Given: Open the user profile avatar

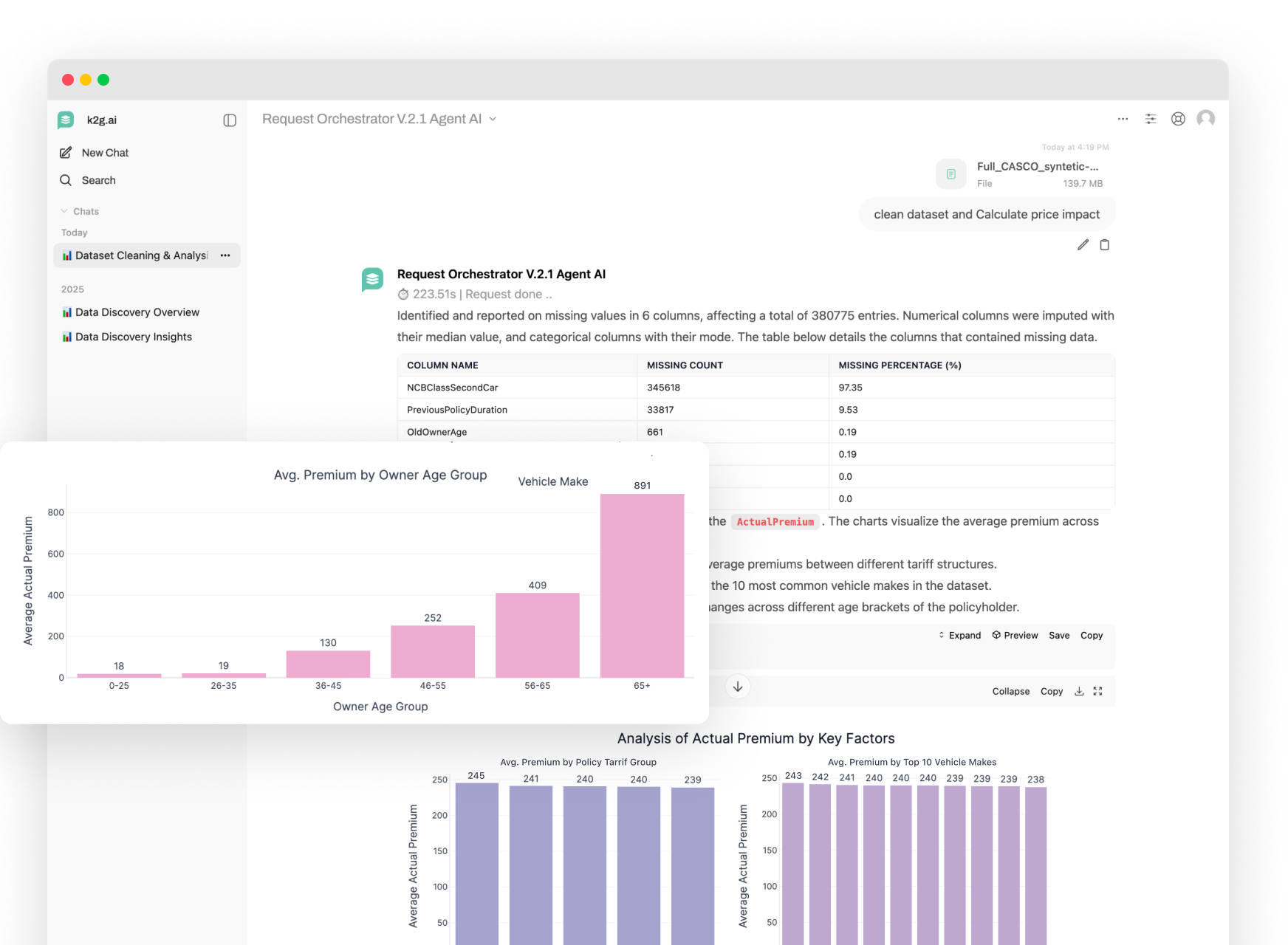Looking at the screenshot, I should coord(1206,119).
